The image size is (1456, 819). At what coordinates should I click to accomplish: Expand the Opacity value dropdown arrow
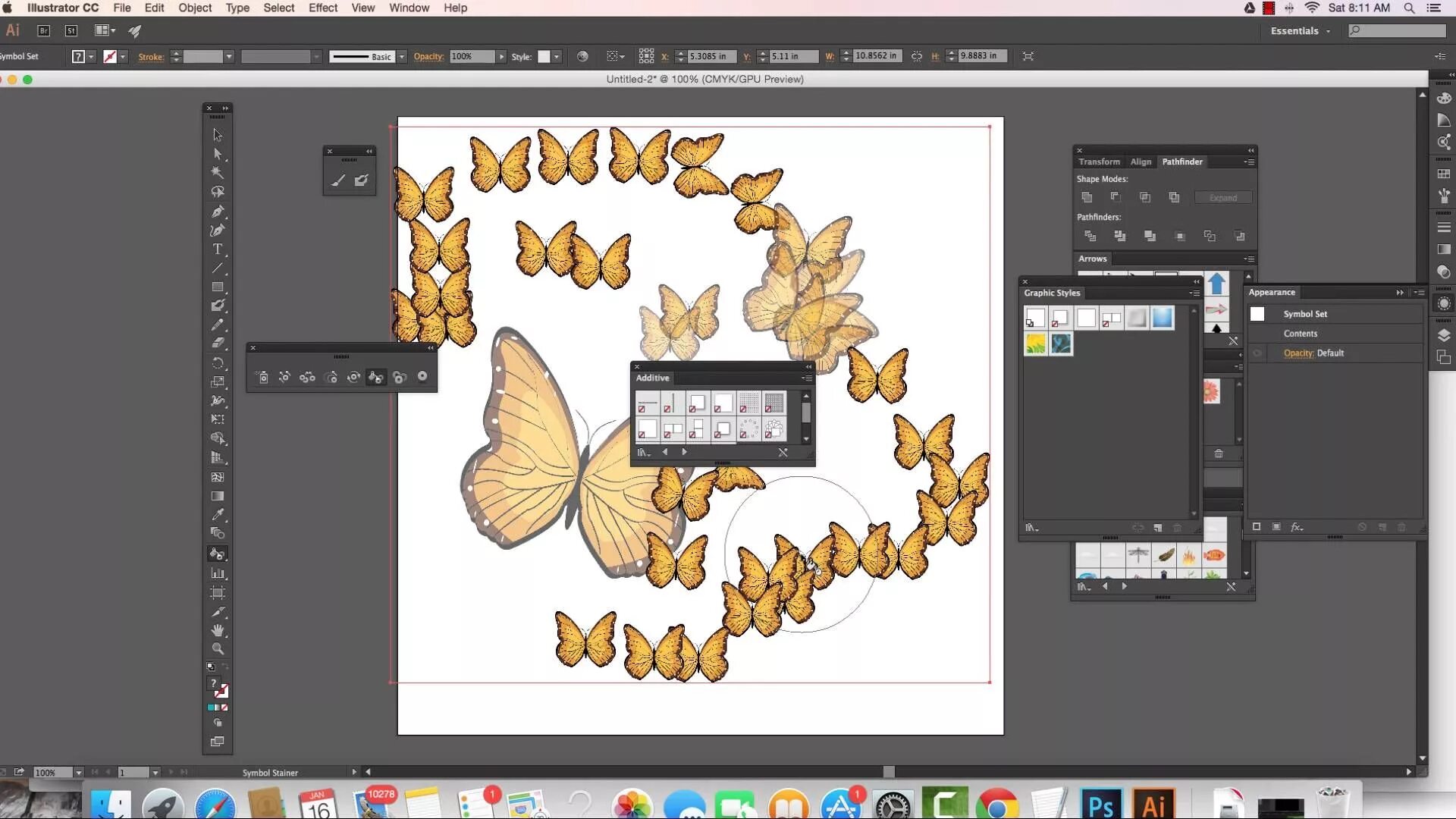[x=501, y=57]
